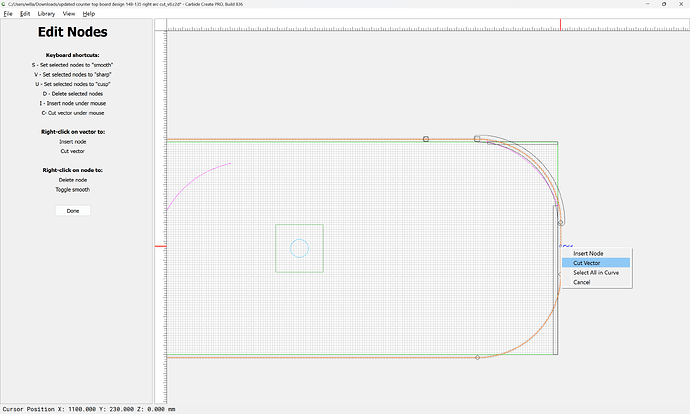
Task: Choose Insert Node from the context menu
Action: click(588, 253)
